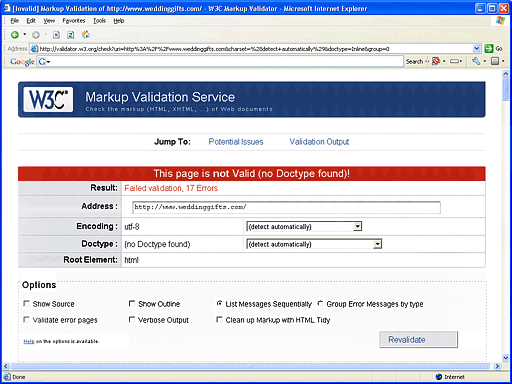
Task: Enable the Show Outline checkbox
Action: pyautogui.click(x=132, y=303)
